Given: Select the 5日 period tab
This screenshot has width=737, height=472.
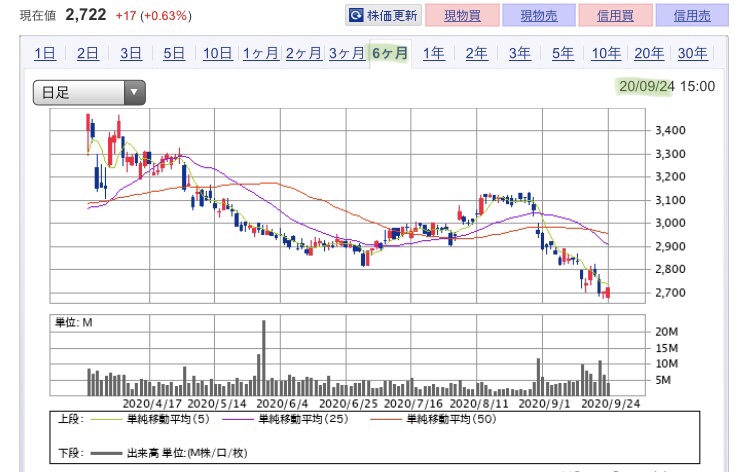Looking at the screenshot, I should pos(174,53).
